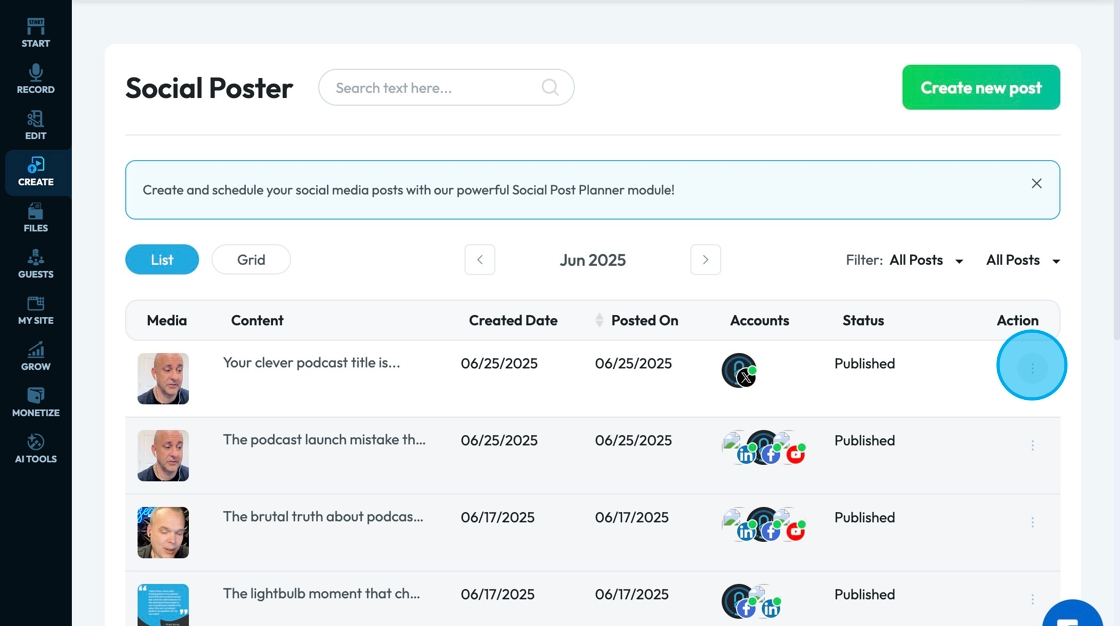1120x626 pixels.
Task: Click the search magnifier icon
Action: (x=550, y=88)
